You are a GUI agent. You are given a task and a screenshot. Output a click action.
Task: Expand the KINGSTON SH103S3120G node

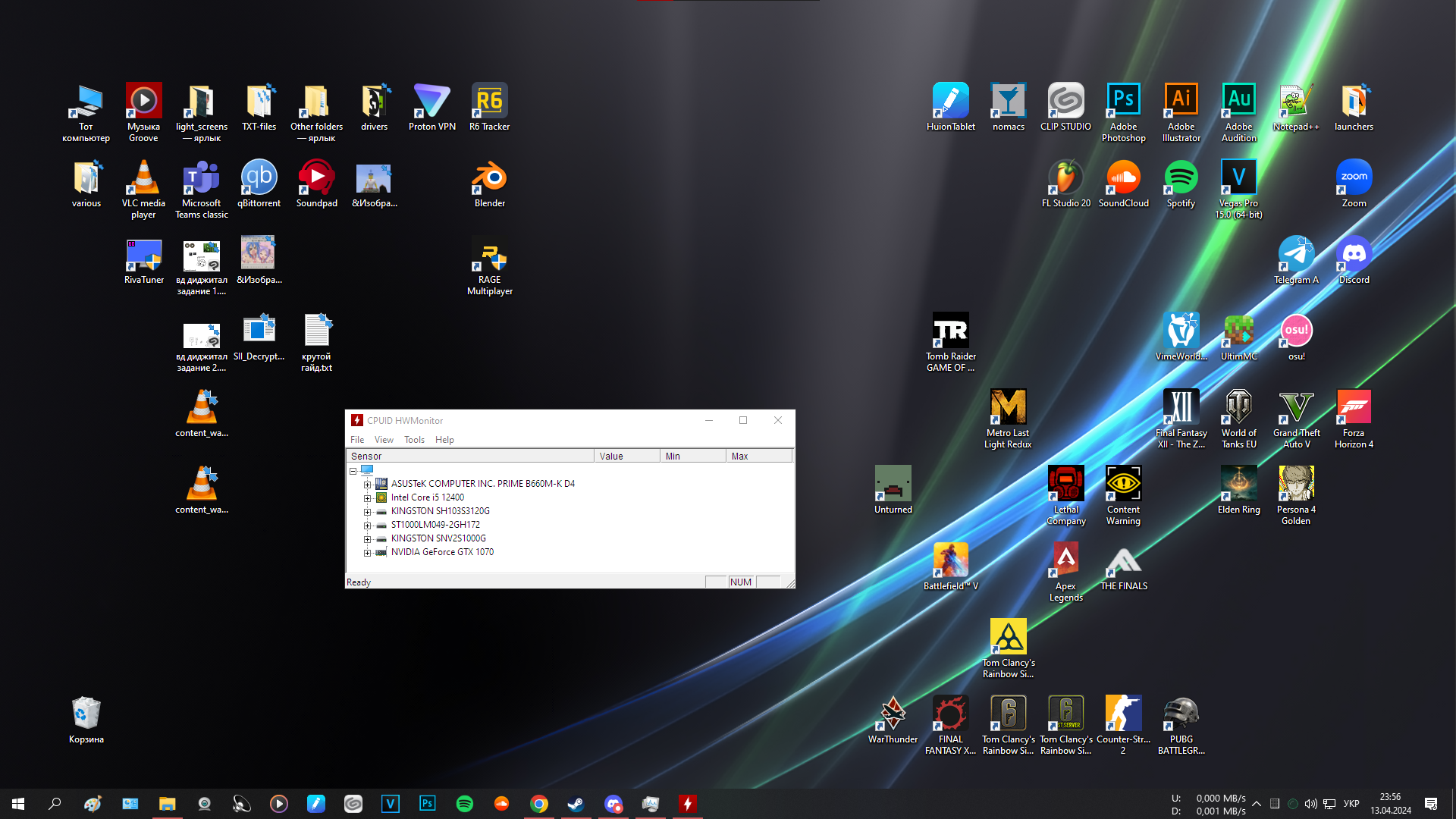click(x=367, y=512)
